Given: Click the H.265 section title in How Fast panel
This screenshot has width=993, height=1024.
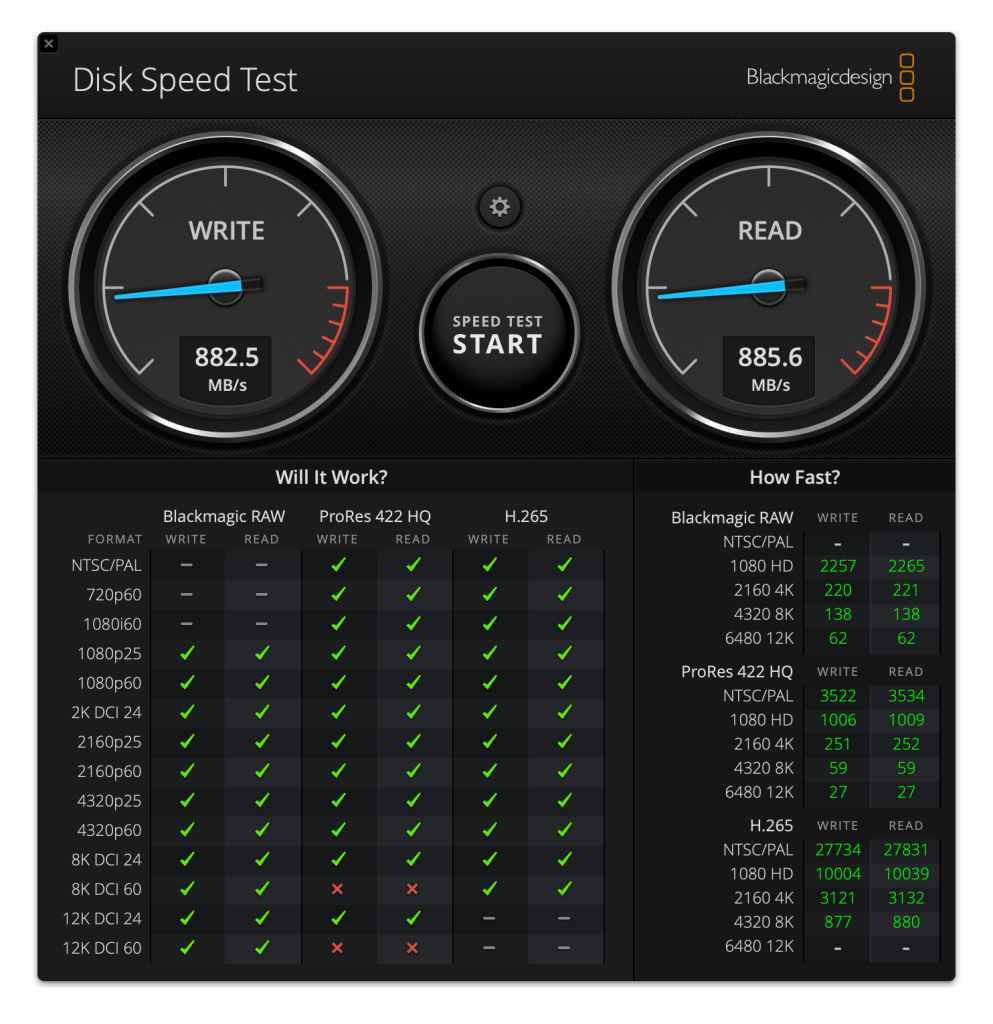Looking at the screenshot, I should [771, 826].
